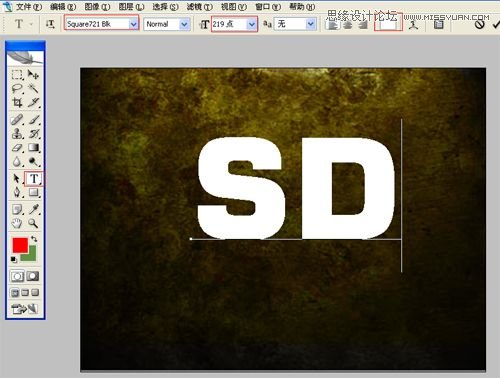Viewport: 500px width, 378px height.
Task: Select the Rectangular Marquee tool
Action: (x=17, y=75)
